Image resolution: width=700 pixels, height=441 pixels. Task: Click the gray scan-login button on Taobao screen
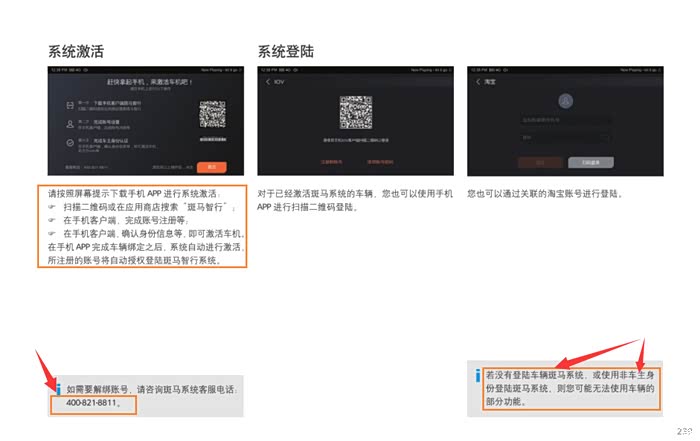click(591, 162)
